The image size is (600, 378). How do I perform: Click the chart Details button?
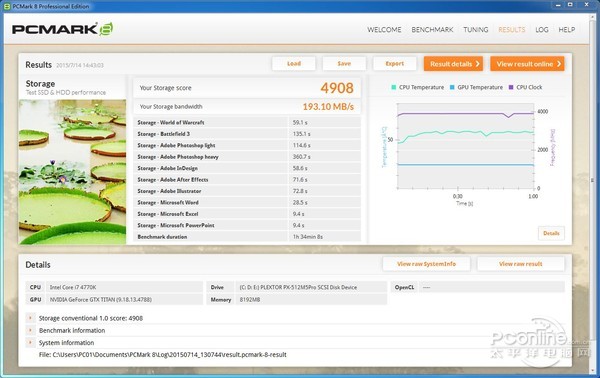551,233
